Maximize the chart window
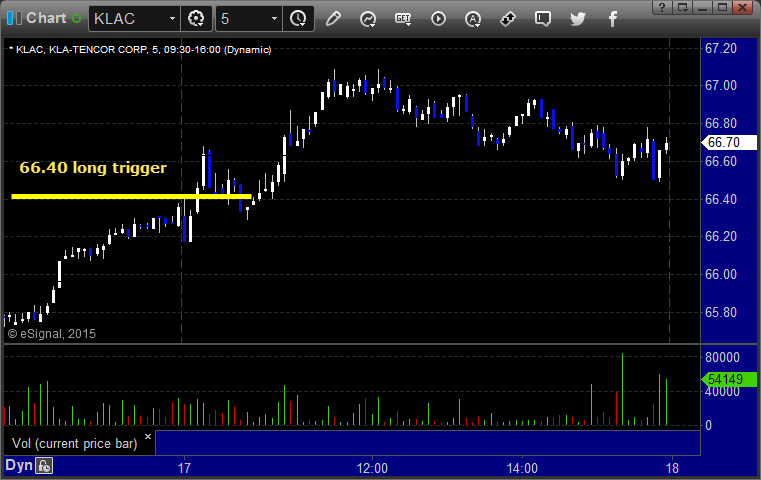The height and width of the screenshot is (480, 761). coord(722,7)
